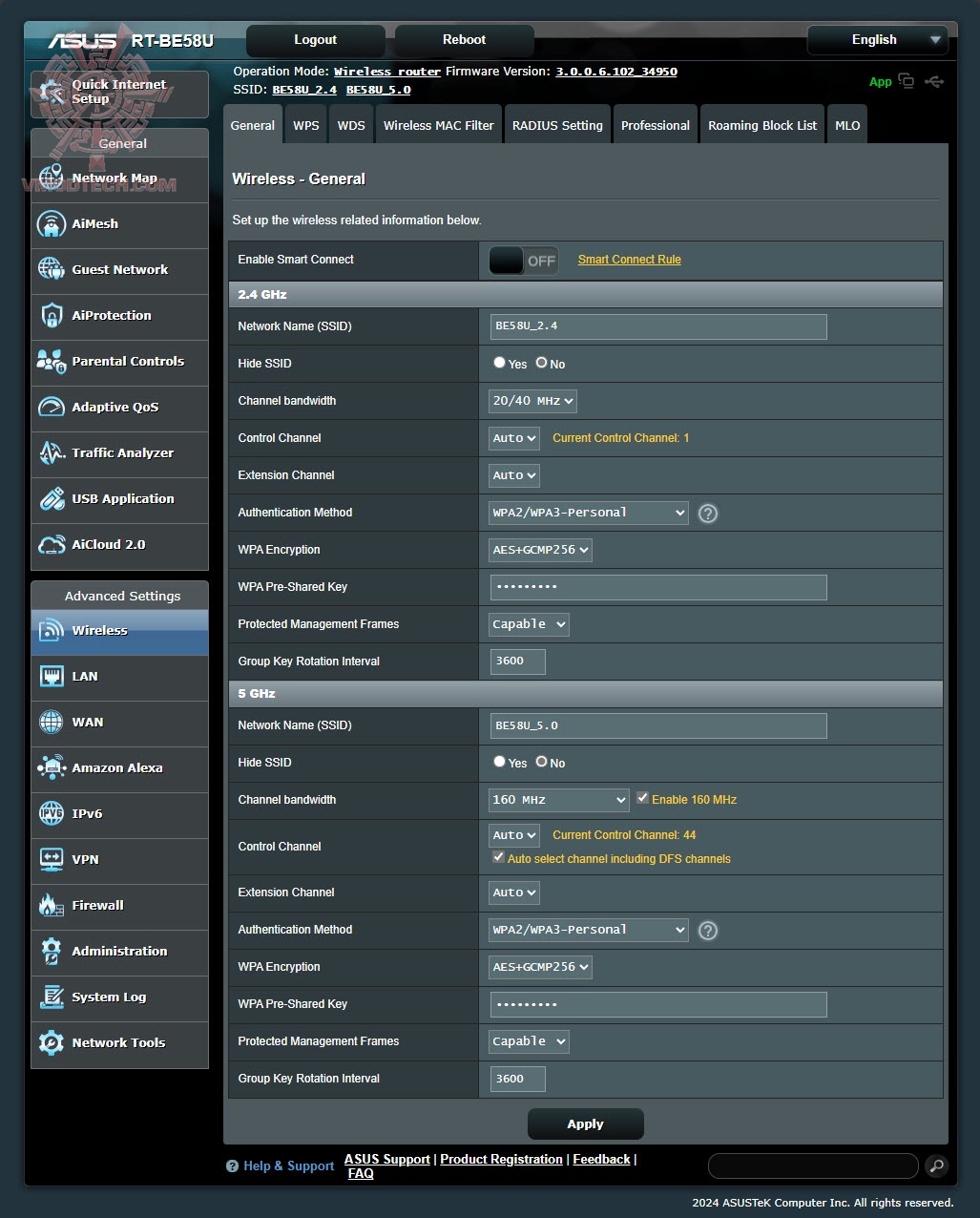This screenshot has height=1218, width=980.
Task: Open the Network Map globe icon
Action: [52, 178]
